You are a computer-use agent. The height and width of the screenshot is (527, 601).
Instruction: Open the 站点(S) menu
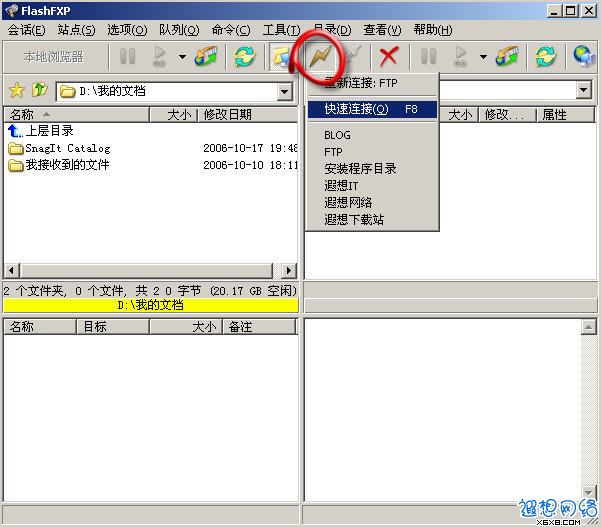pyautogui.click(x=76, y=30)
